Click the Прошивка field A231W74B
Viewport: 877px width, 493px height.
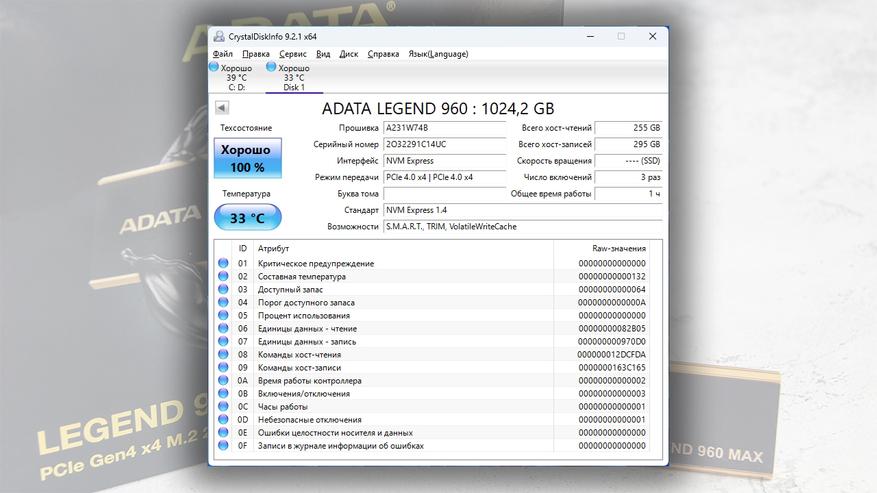click(445, 128)
